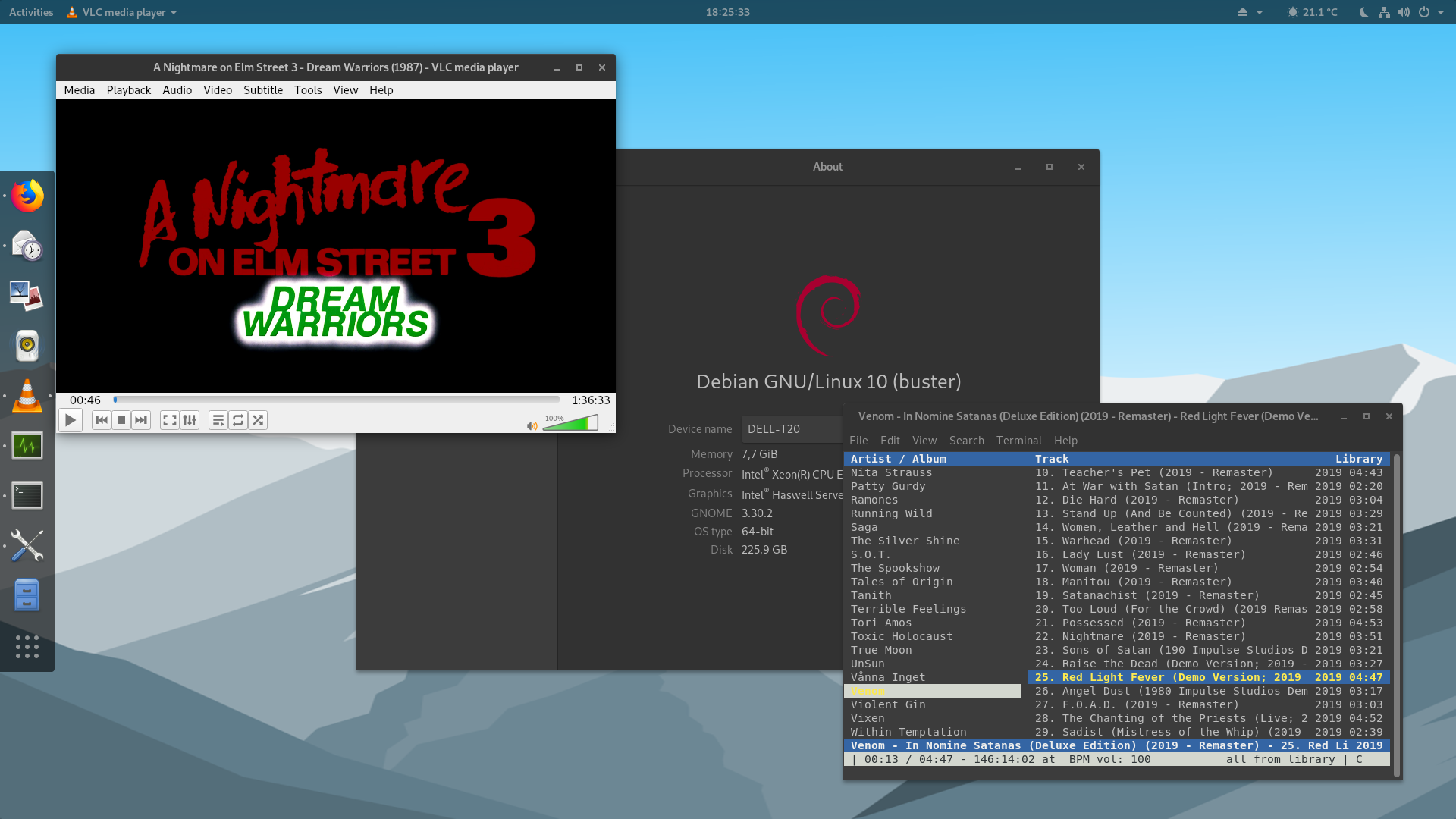Mute VLC via speaker icon
Viewport: 1456px width, 819px height.
[532, 426]
